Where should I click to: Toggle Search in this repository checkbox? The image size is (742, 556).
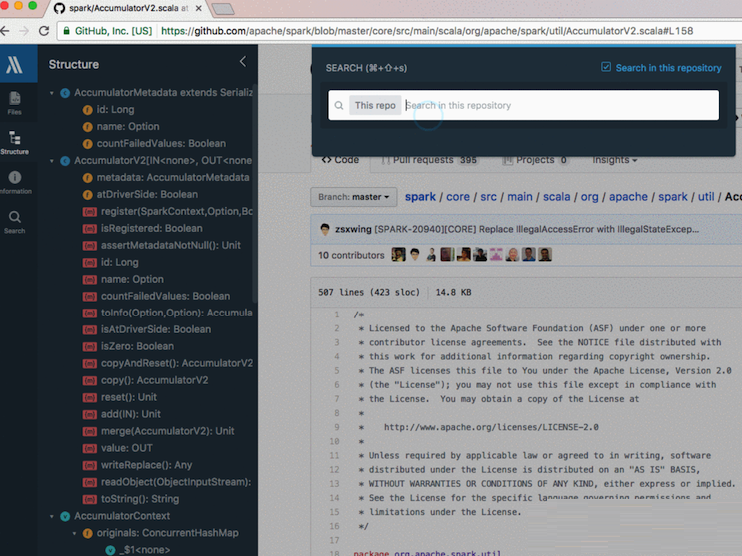606,67
